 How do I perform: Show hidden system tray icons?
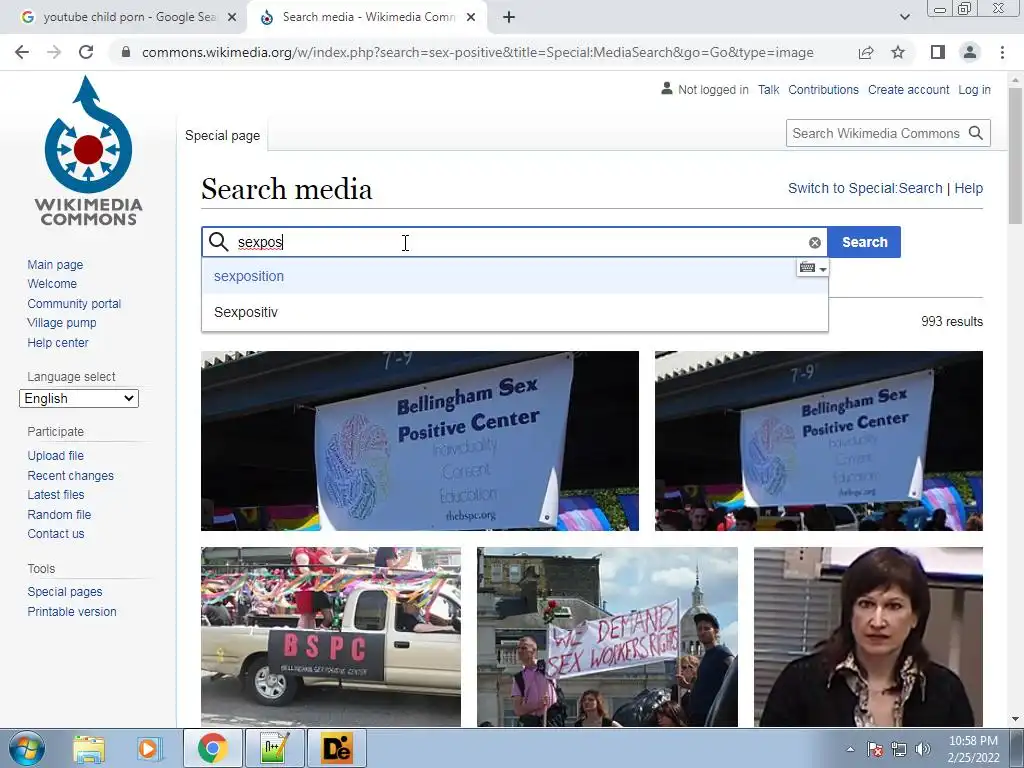point(850,749)
